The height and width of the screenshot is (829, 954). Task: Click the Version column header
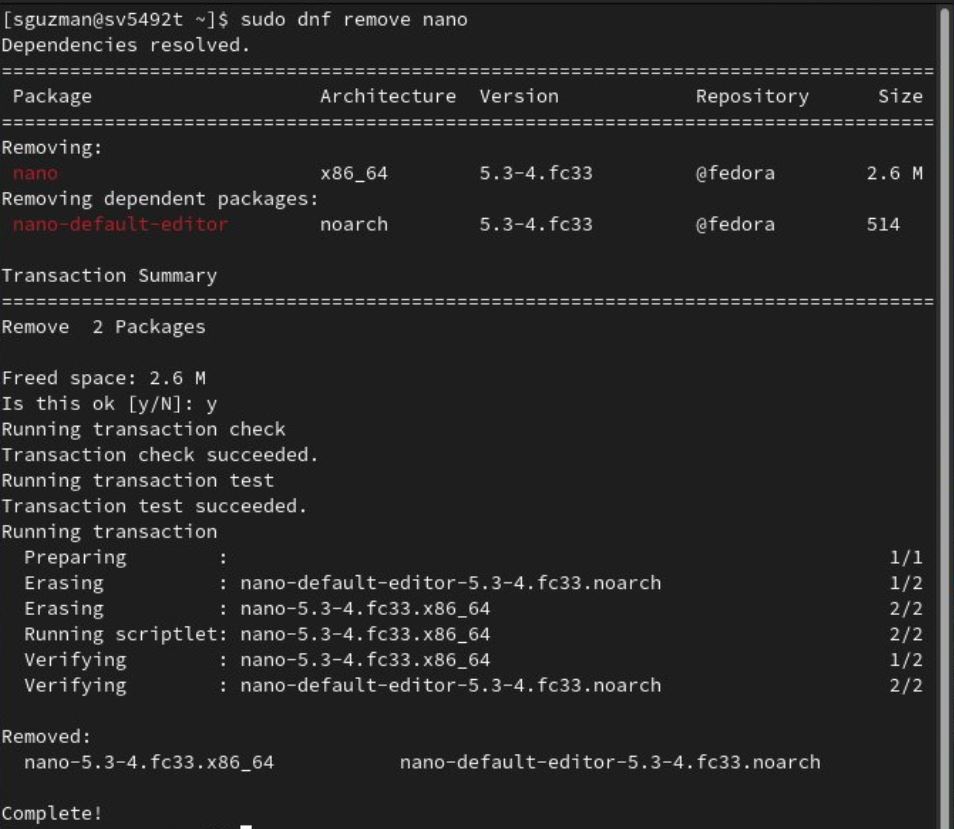tap(519, 97)
